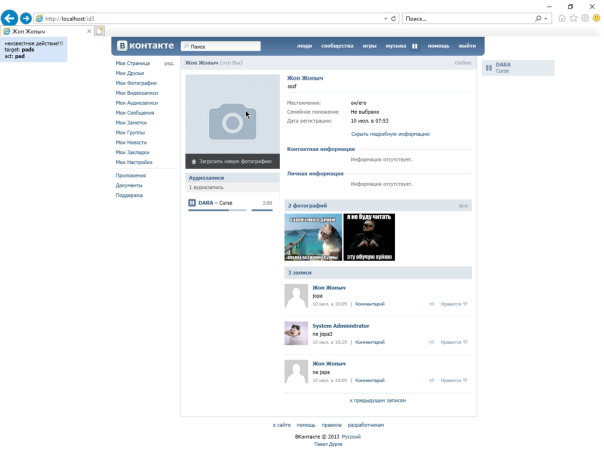Close the Жоп Жопыч browser tab
Image resolution: width=604 pixels, height=464 pixels.
tap(89, 31)
